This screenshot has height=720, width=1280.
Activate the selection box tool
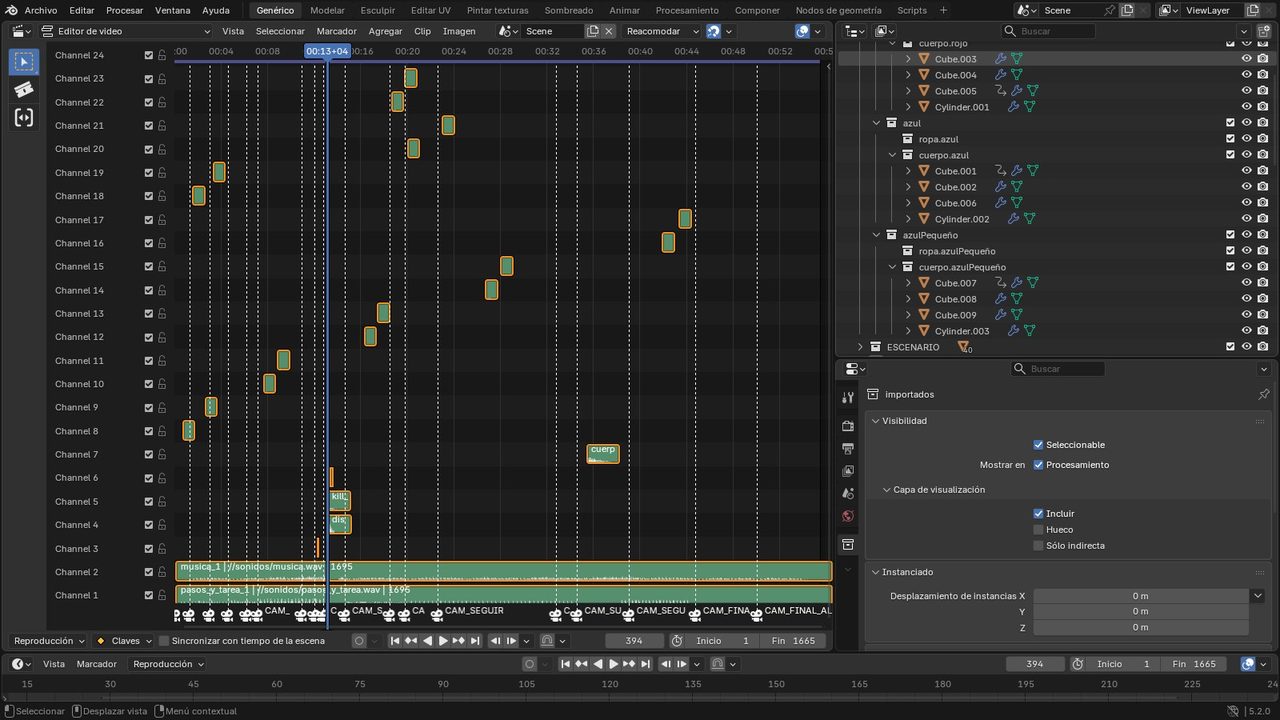24,62
